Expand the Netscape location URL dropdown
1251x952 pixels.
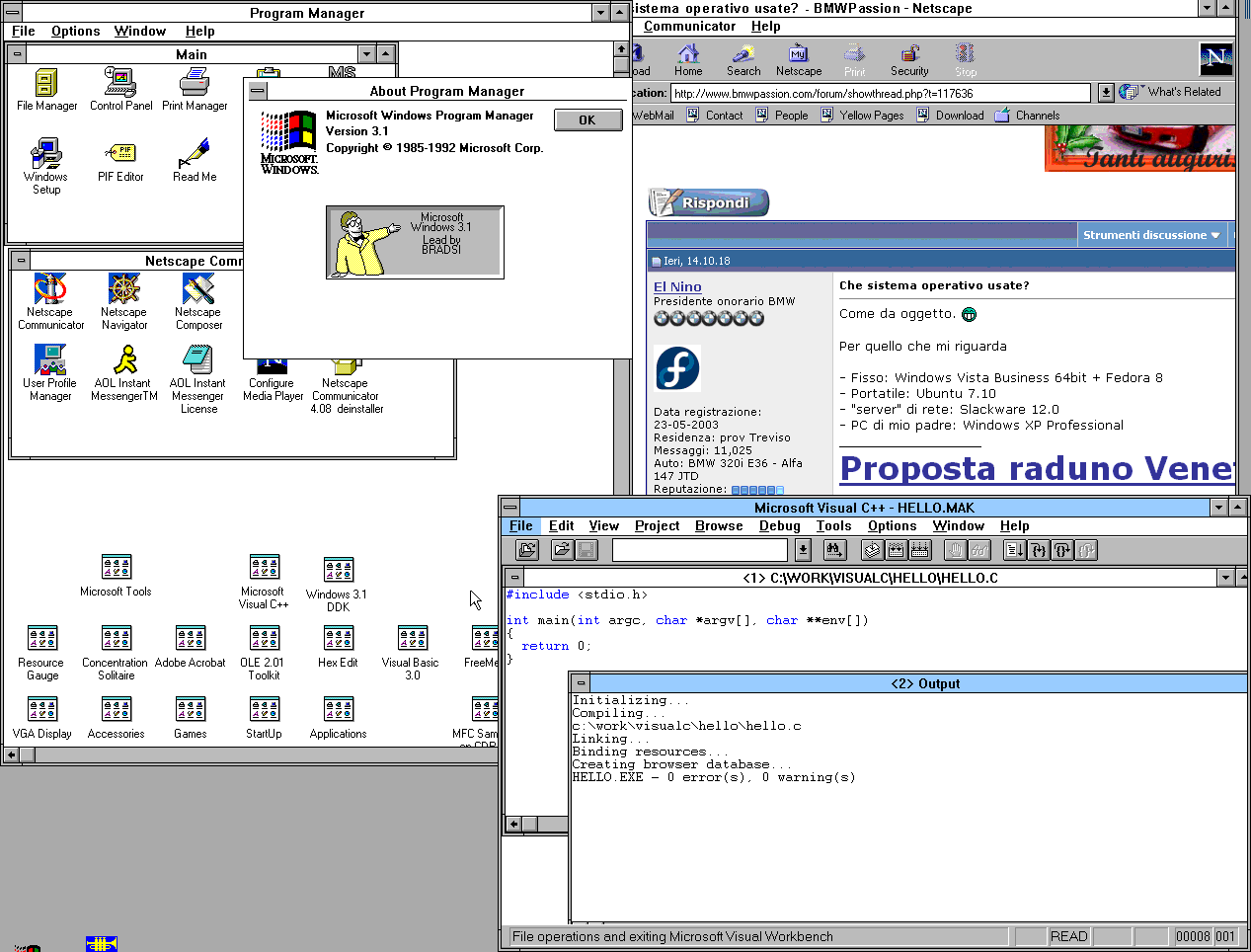1106,93
